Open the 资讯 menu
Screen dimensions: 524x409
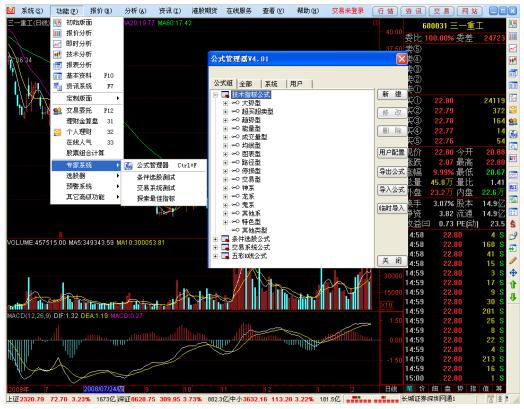click(x=170, y=11)
